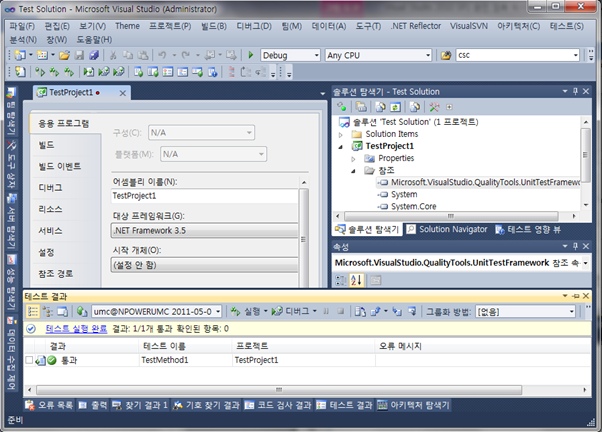Click the export test results icon
Viewport: 602px width, 432px height.
[375, 311]
